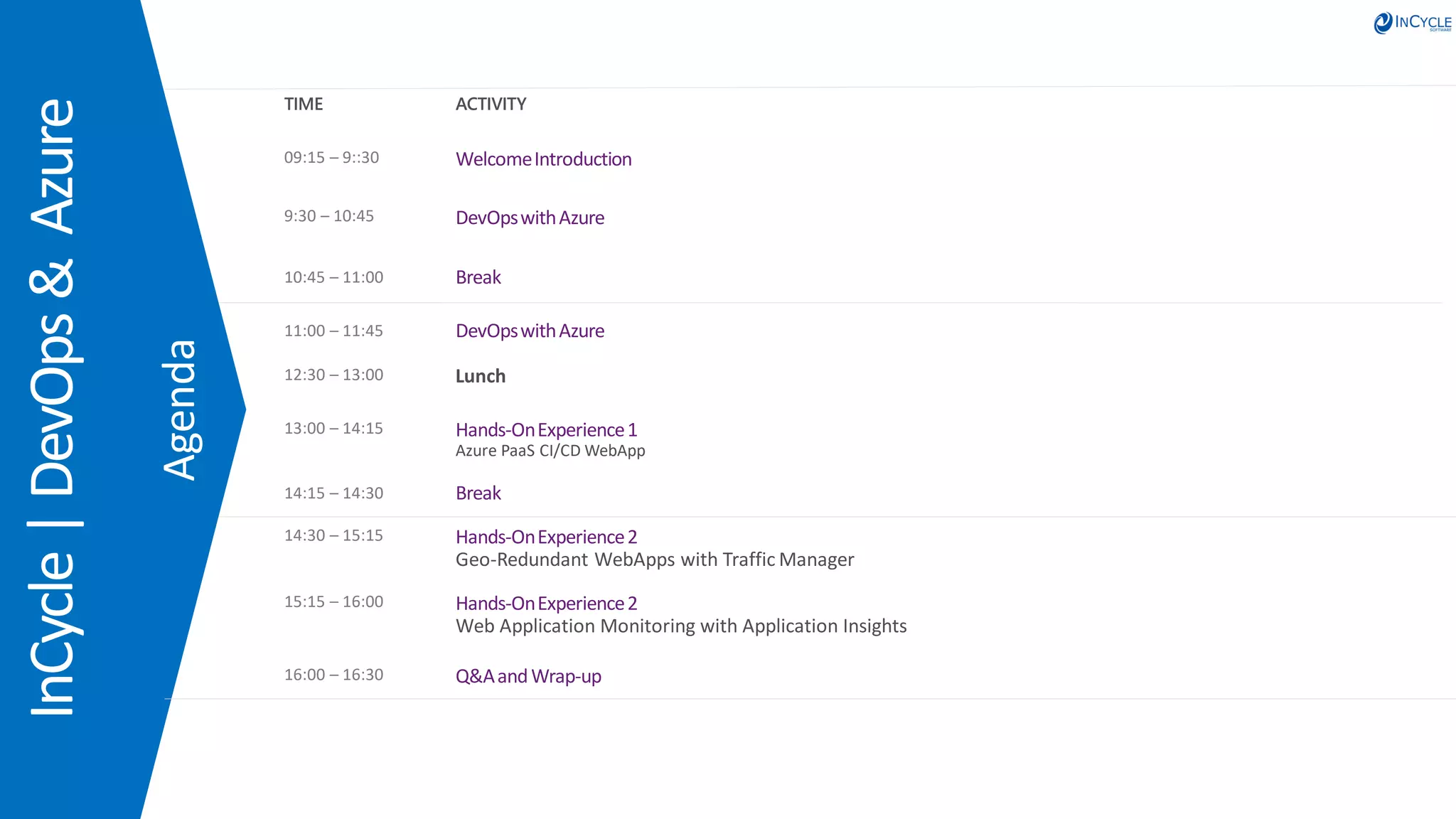1456x819 pixels.
Task: Select the Break at 10:45
Action: tap(478, 277)
